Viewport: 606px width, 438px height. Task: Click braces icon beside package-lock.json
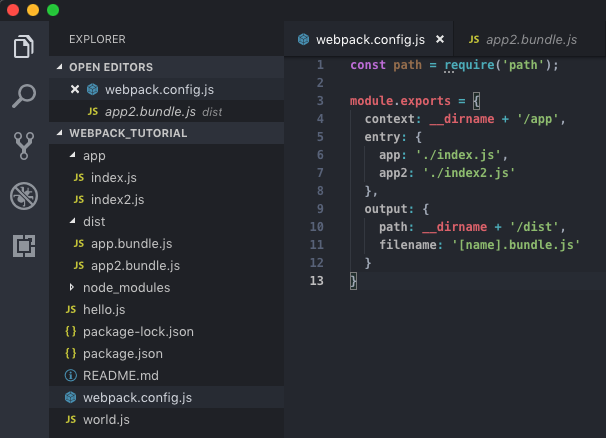click(71, 331)
